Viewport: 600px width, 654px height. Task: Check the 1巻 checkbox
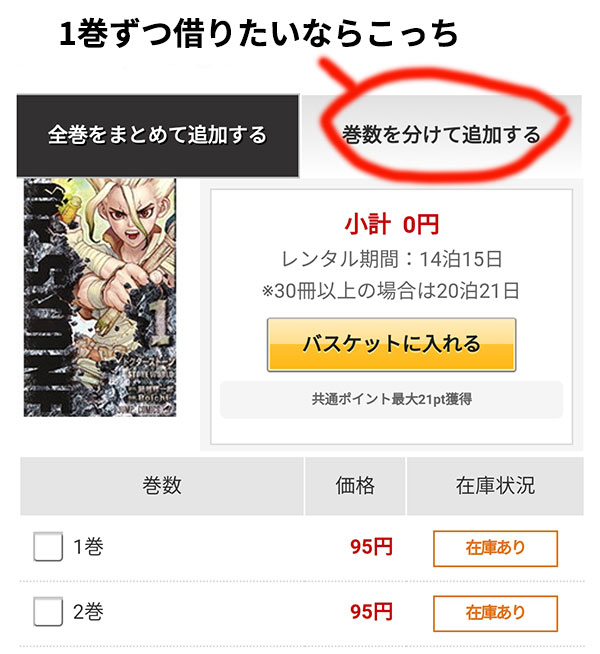click(x=48, y=546)
